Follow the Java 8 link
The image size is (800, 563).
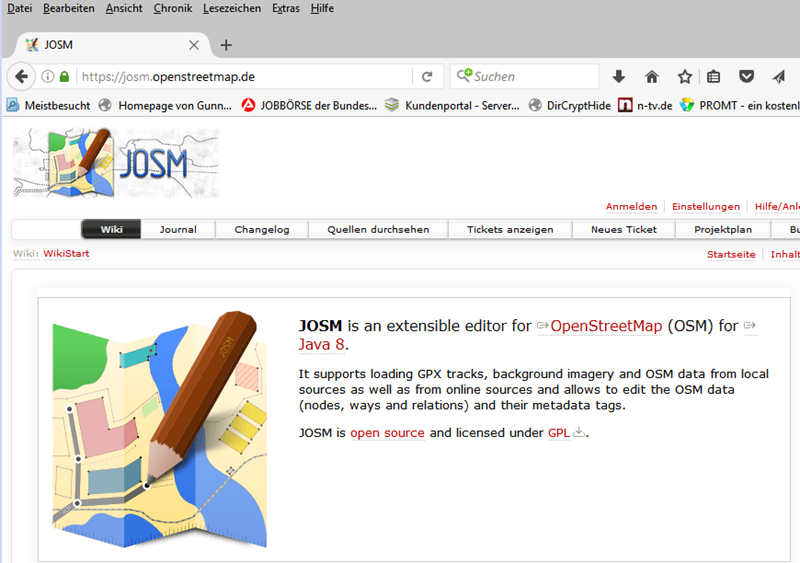click(x=321, y=345)
